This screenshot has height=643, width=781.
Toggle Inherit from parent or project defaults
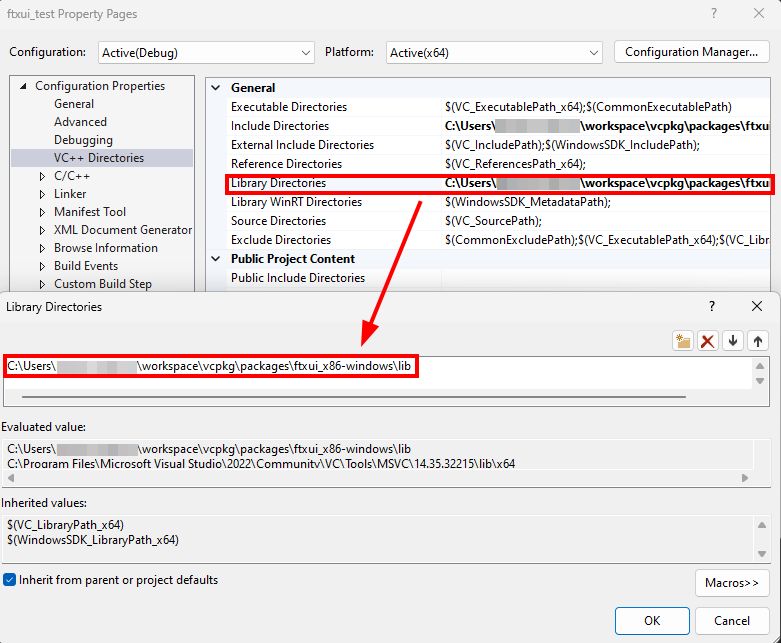(x=9, y=580)
